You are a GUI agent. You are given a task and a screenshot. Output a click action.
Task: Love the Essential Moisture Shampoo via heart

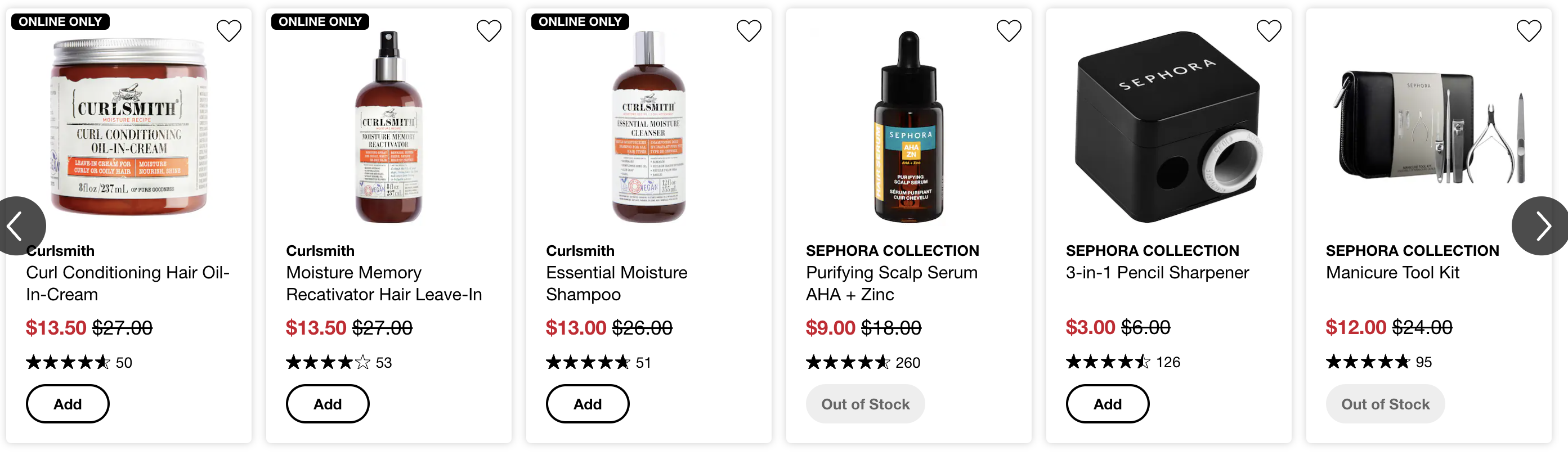tap(749, 30)
